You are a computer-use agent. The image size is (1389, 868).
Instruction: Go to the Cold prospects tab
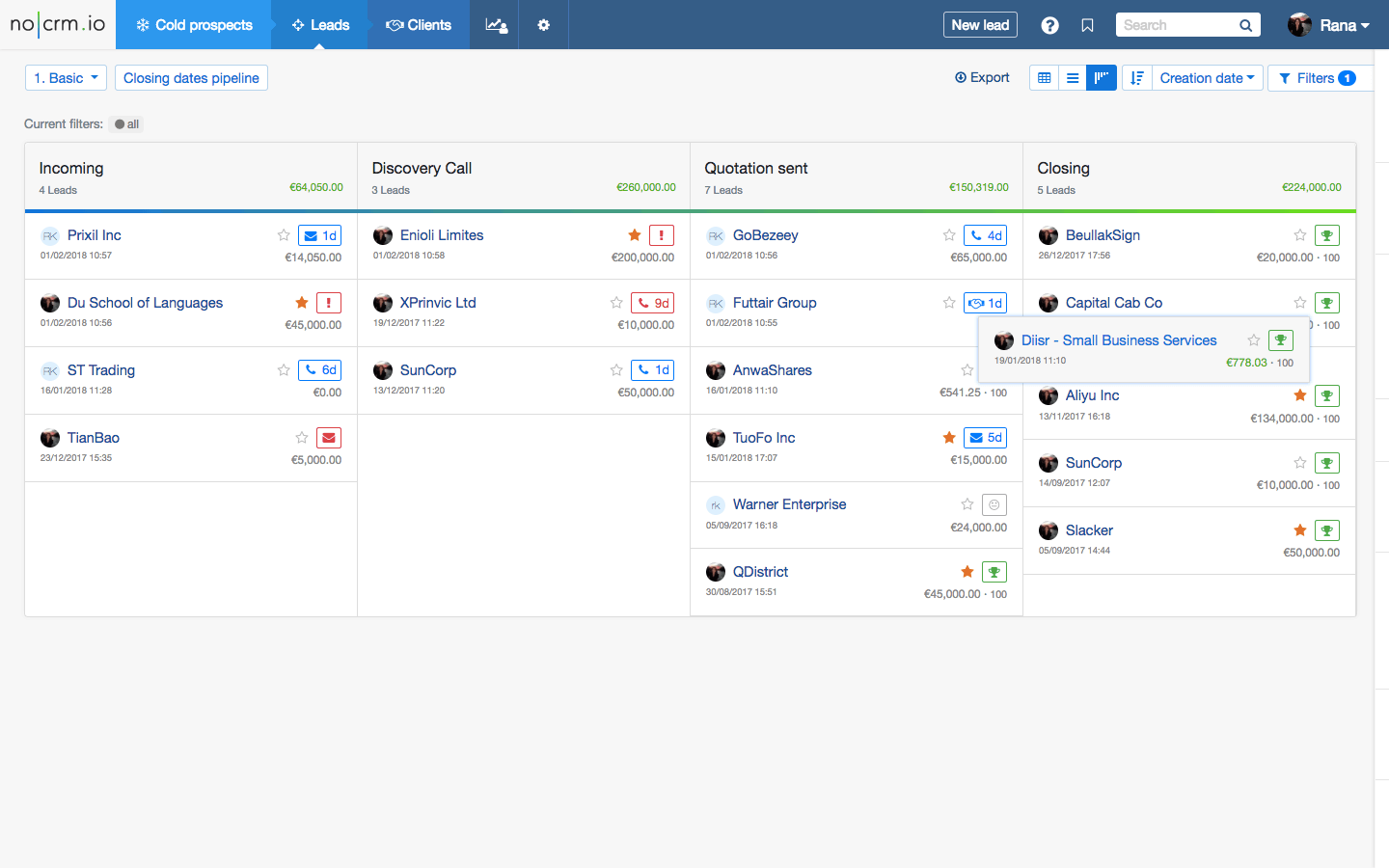tap(194, 25)
